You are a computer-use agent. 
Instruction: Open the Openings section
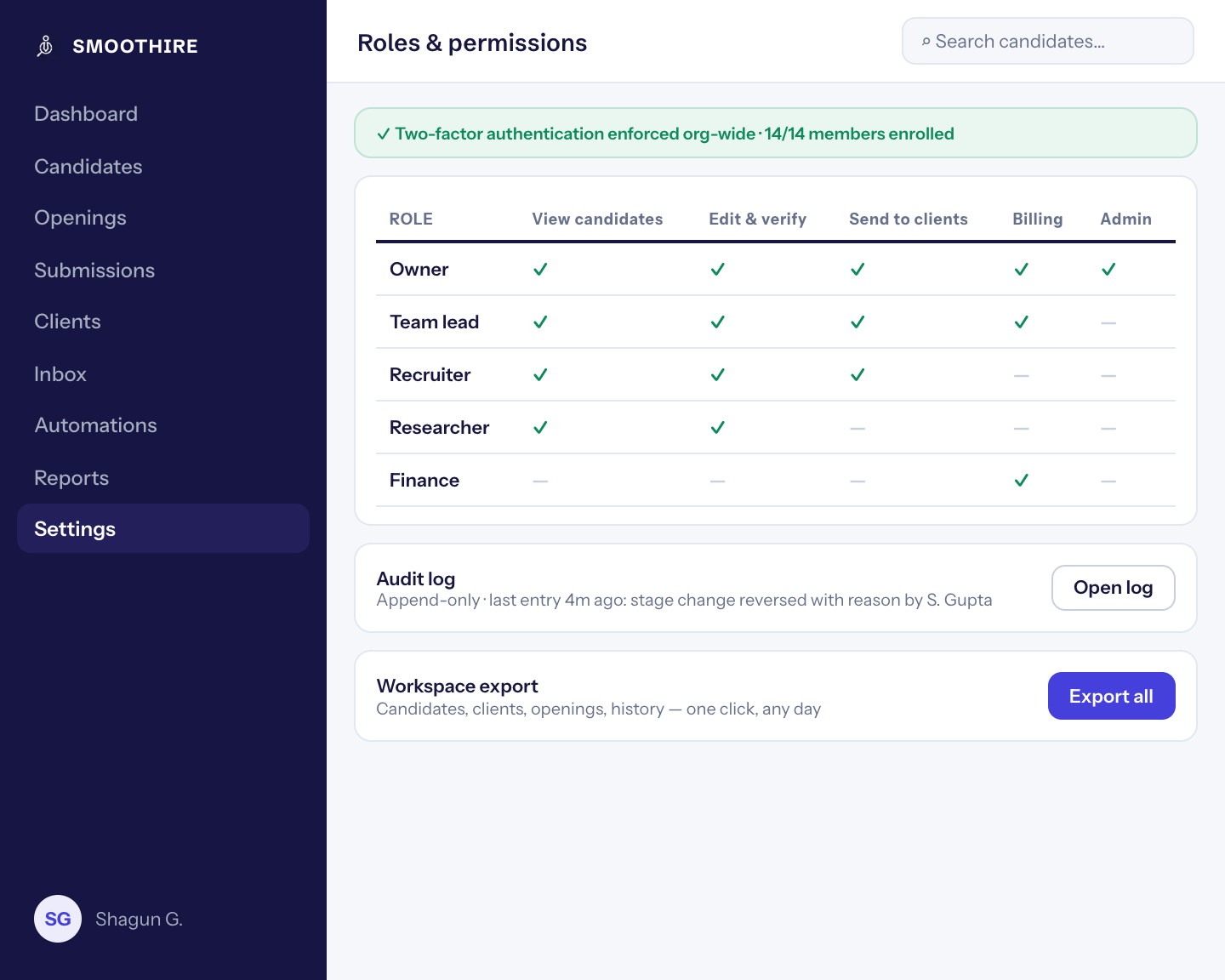pos(80,218)
